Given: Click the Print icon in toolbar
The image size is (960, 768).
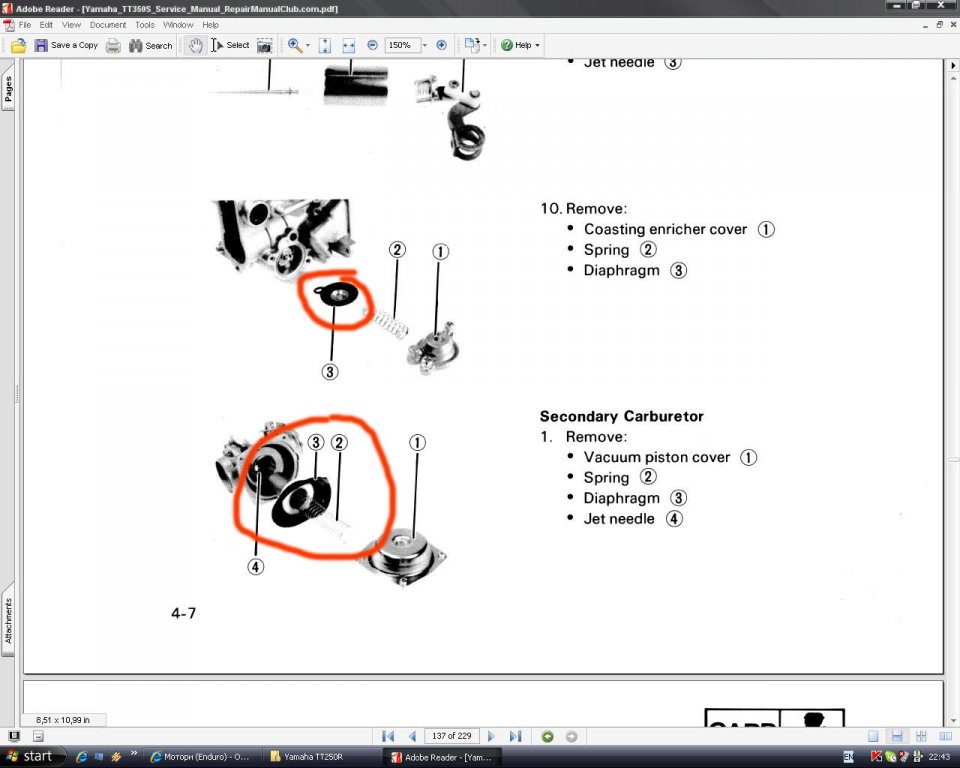Looking at the screenshot, I should [x=113, y=45].
